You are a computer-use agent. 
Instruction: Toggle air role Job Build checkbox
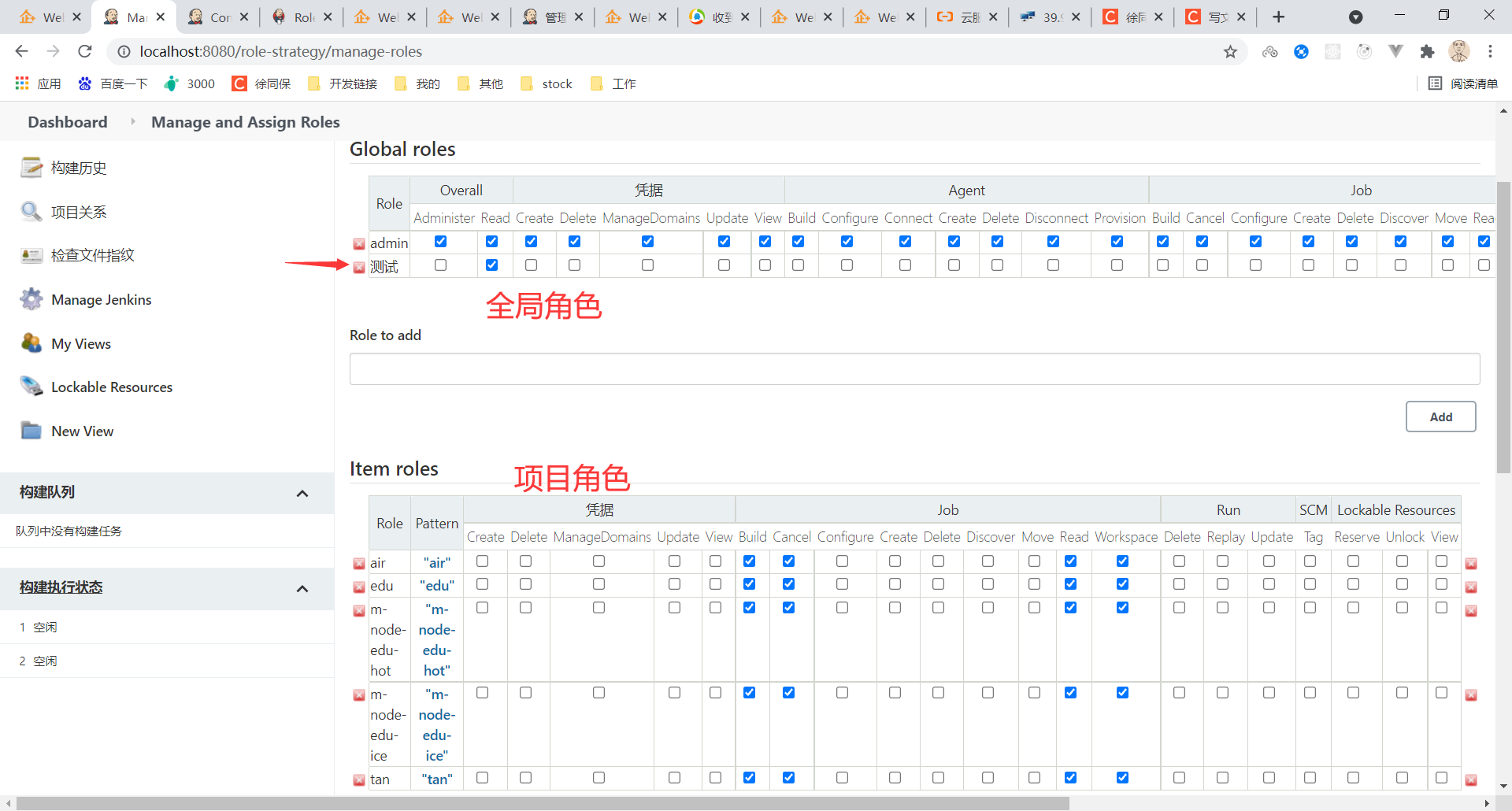750,561
